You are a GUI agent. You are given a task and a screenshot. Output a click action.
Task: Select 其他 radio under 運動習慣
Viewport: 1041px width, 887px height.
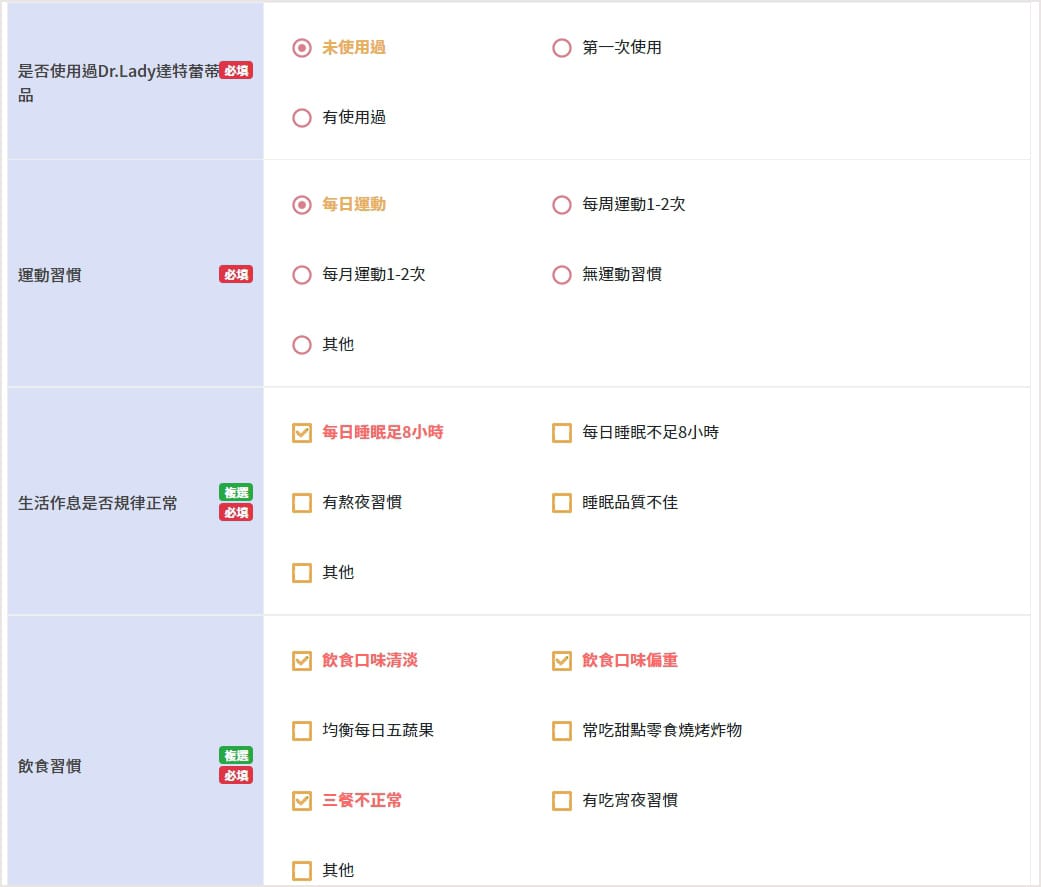click(302, 345)
